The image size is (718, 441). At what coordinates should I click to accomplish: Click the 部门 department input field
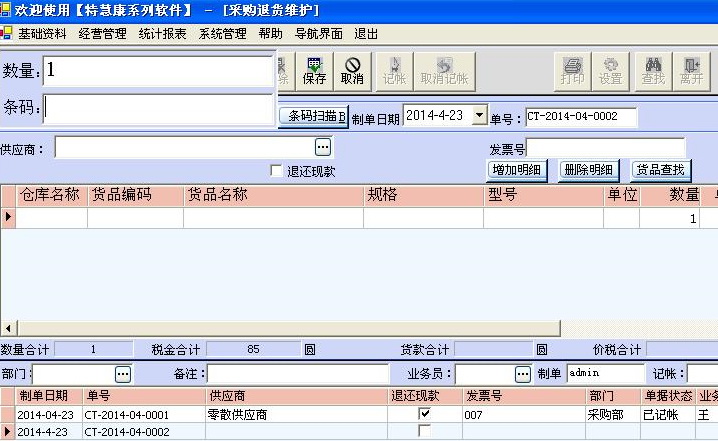(x=73, y=374)
